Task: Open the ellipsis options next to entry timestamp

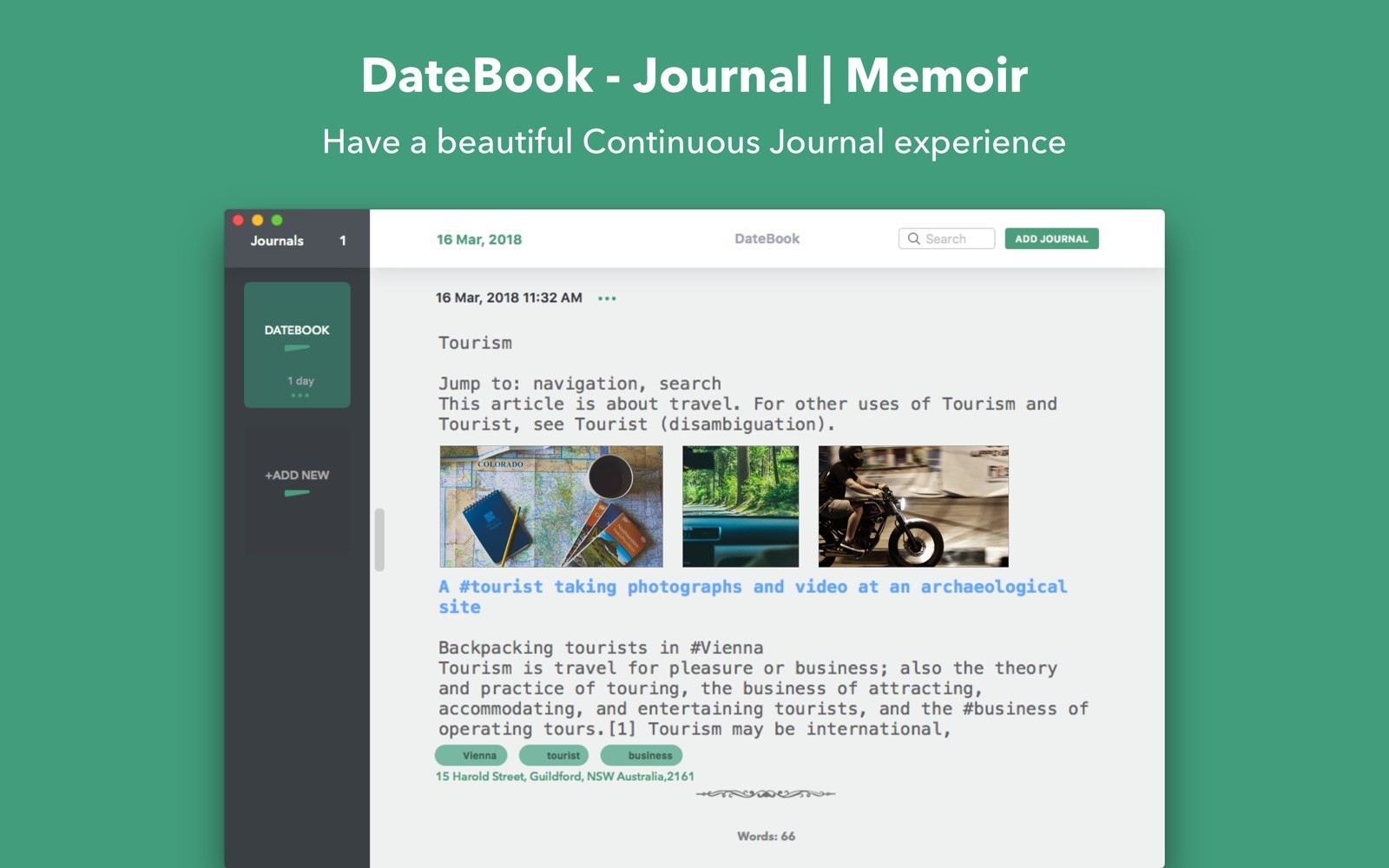Action: [x=609, y=297]
